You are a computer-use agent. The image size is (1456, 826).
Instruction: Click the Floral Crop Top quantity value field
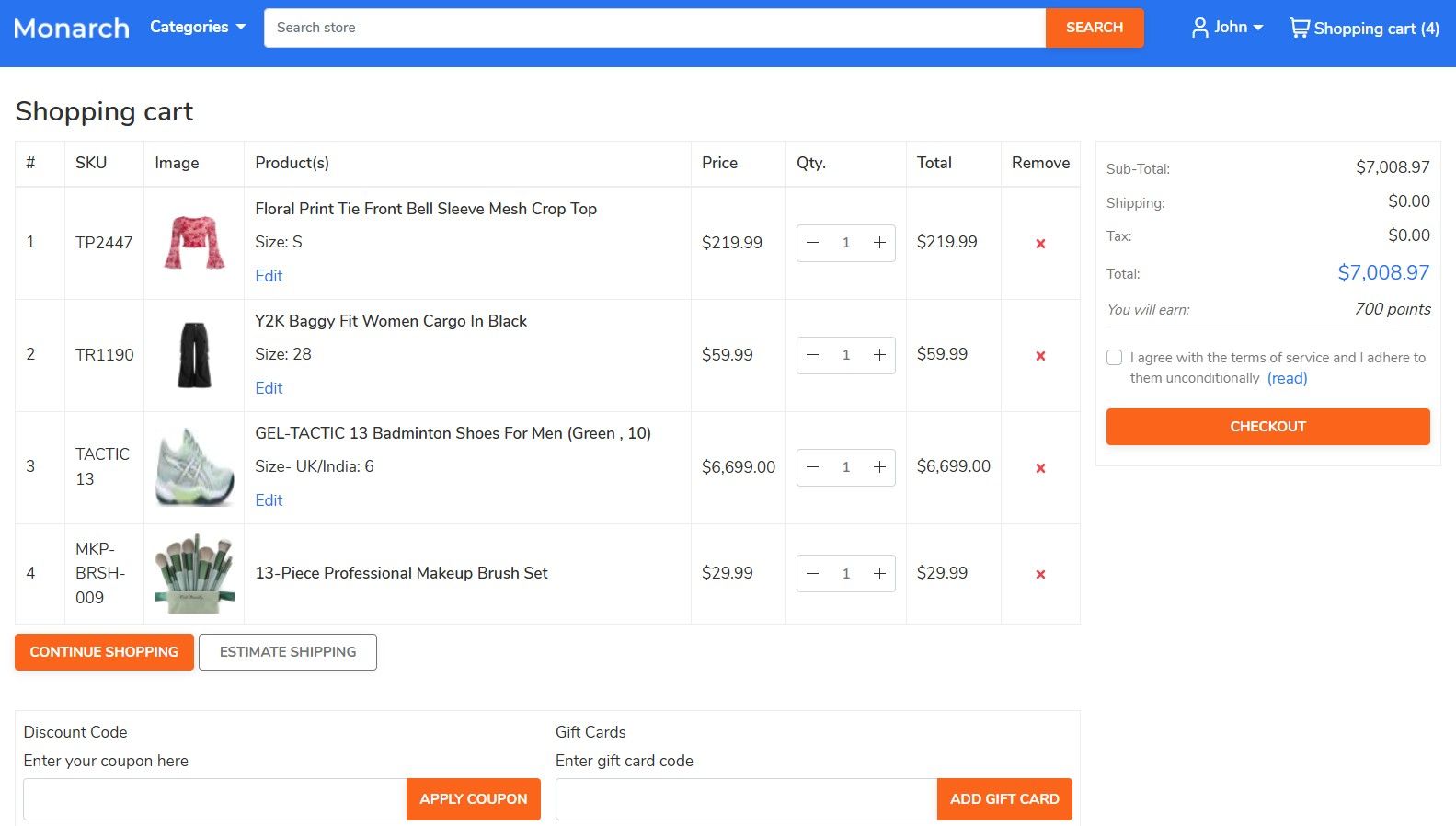(x=846, y=243)
